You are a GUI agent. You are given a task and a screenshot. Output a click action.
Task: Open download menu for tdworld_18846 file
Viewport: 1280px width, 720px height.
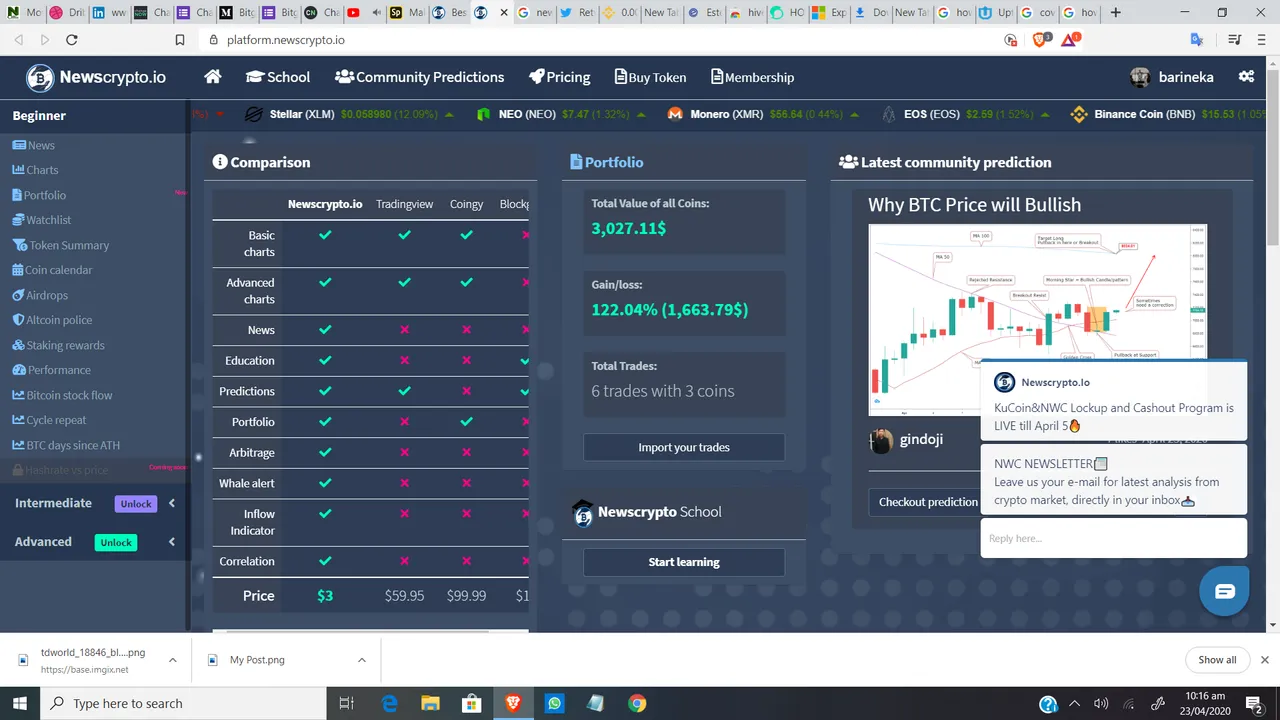173,660
